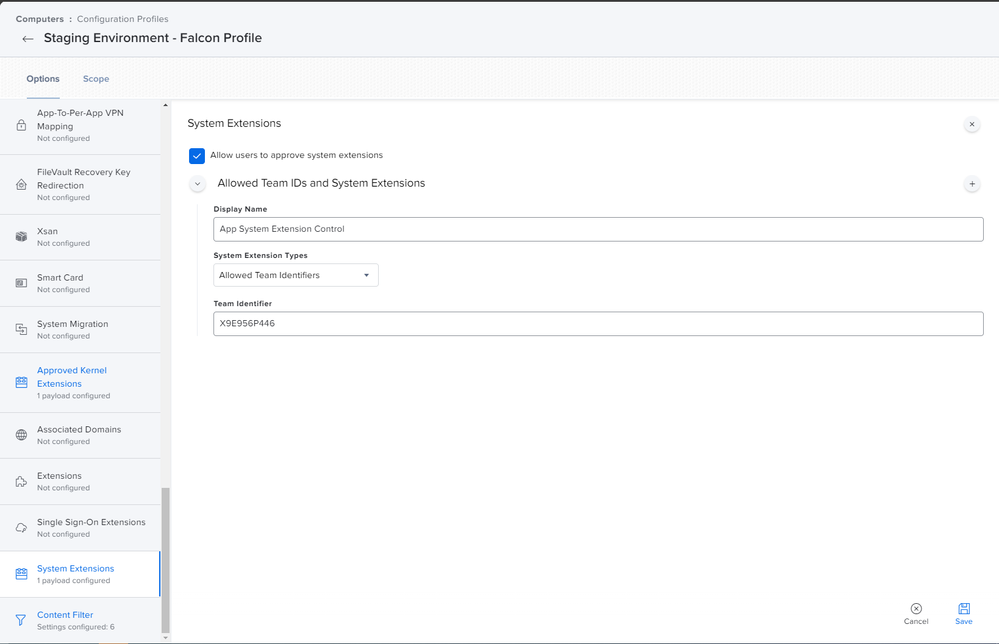Click the Single Sign-On Extensions cloud icon

point(21,527)
